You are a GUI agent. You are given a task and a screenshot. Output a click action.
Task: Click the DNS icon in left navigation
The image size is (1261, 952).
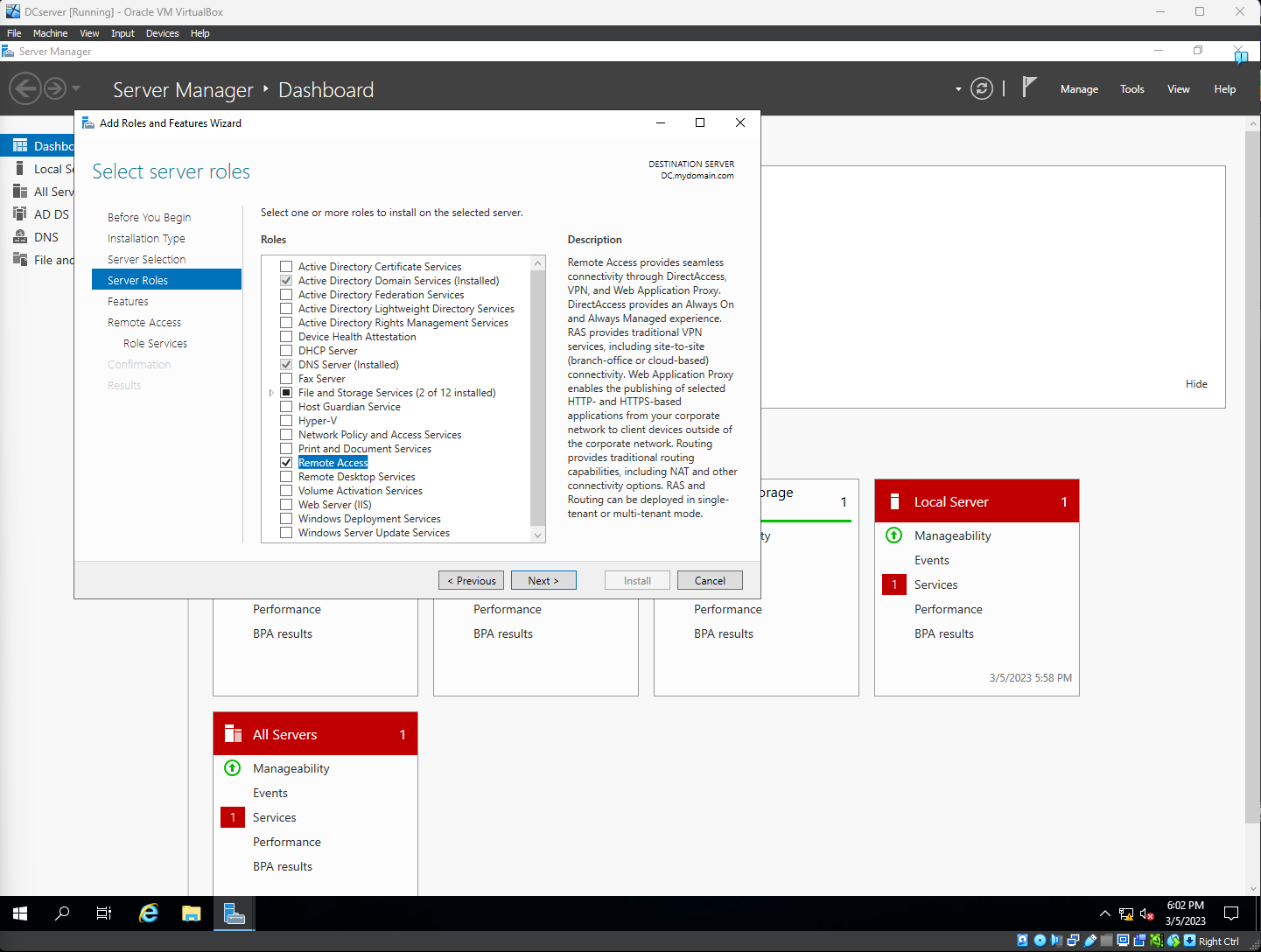[x=20, y=236]
